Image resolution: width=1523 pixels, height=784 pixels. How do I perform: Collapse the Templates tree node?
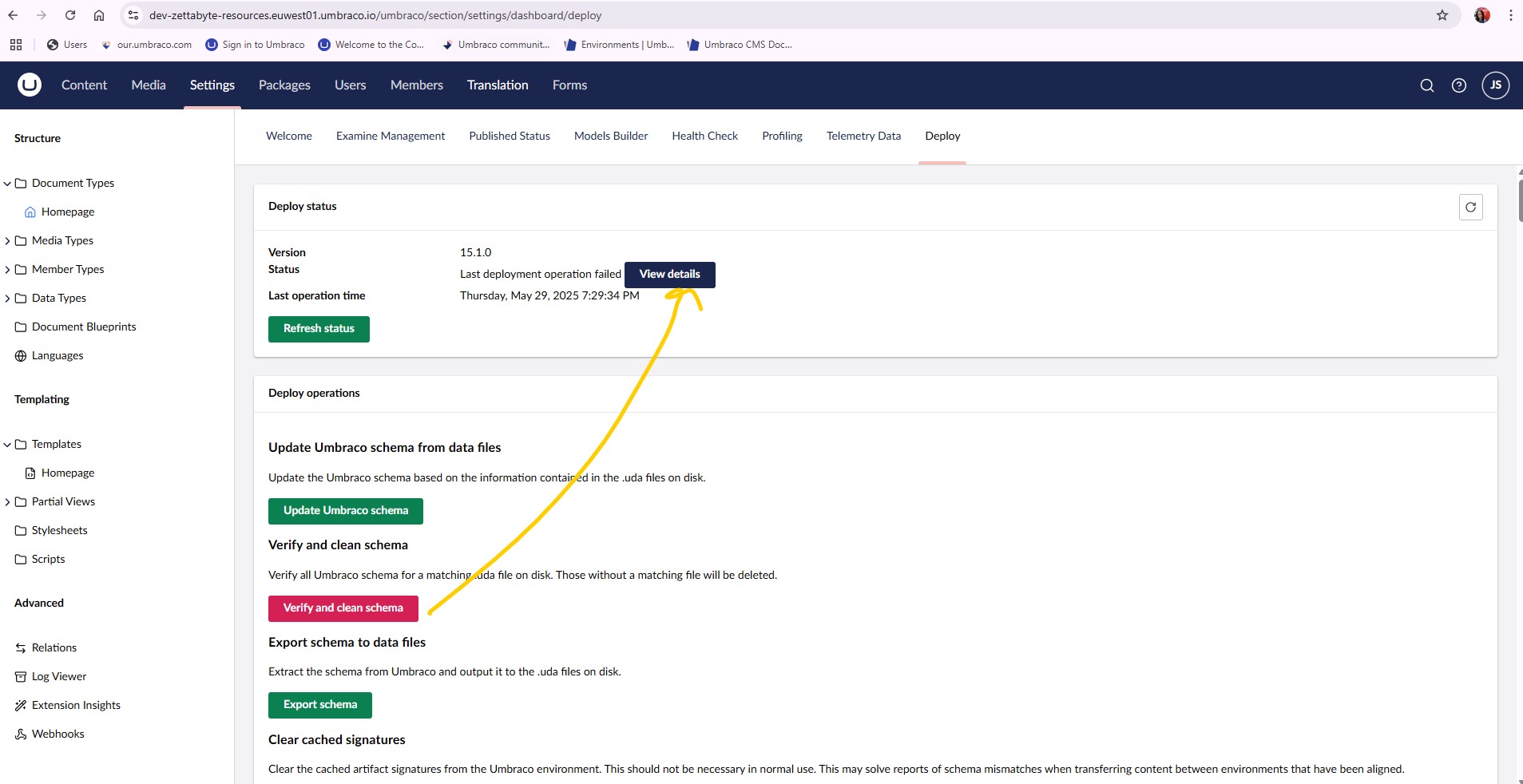7,445
